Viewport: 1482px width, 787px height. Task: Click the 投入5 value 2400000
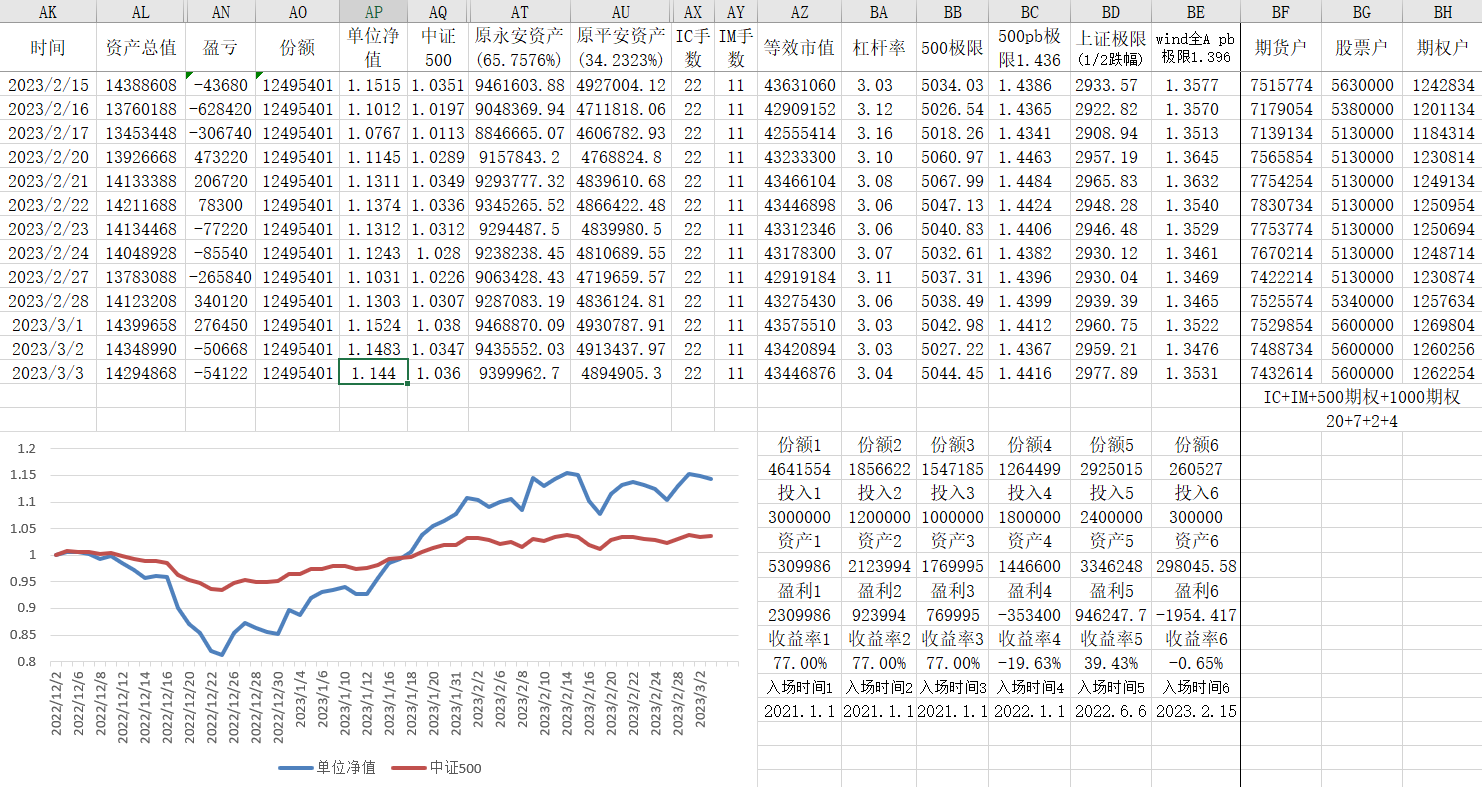point(1111,517)
